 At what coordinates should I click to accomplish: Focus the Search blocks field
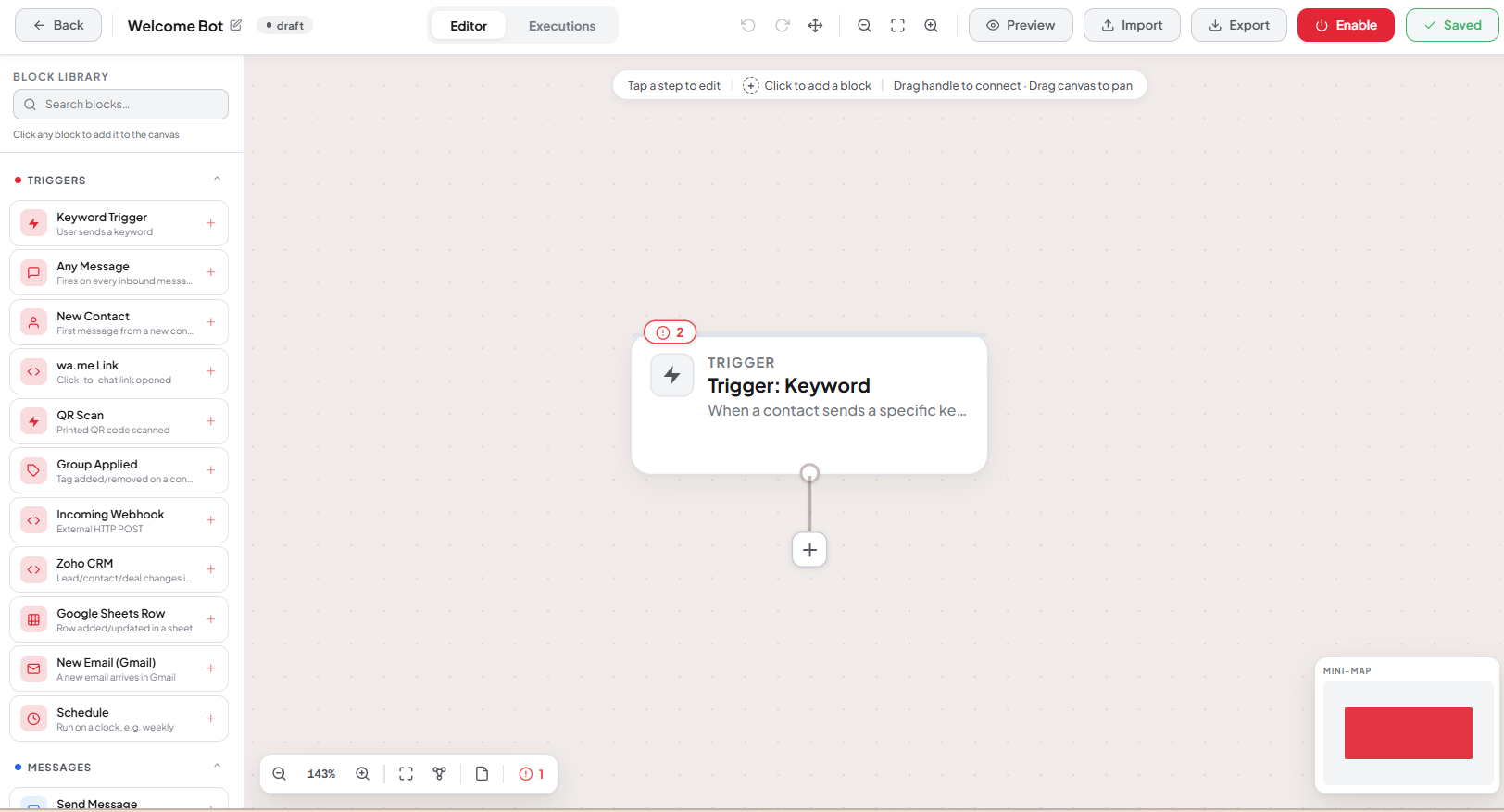tap(120, 104)
